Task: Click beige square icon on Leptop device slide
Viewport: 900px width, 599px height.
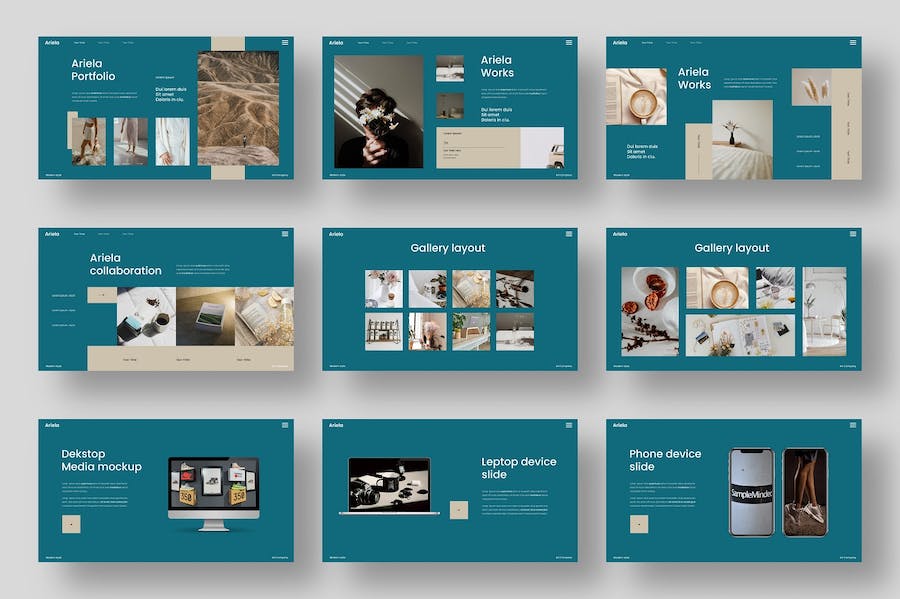Action: 459,510
